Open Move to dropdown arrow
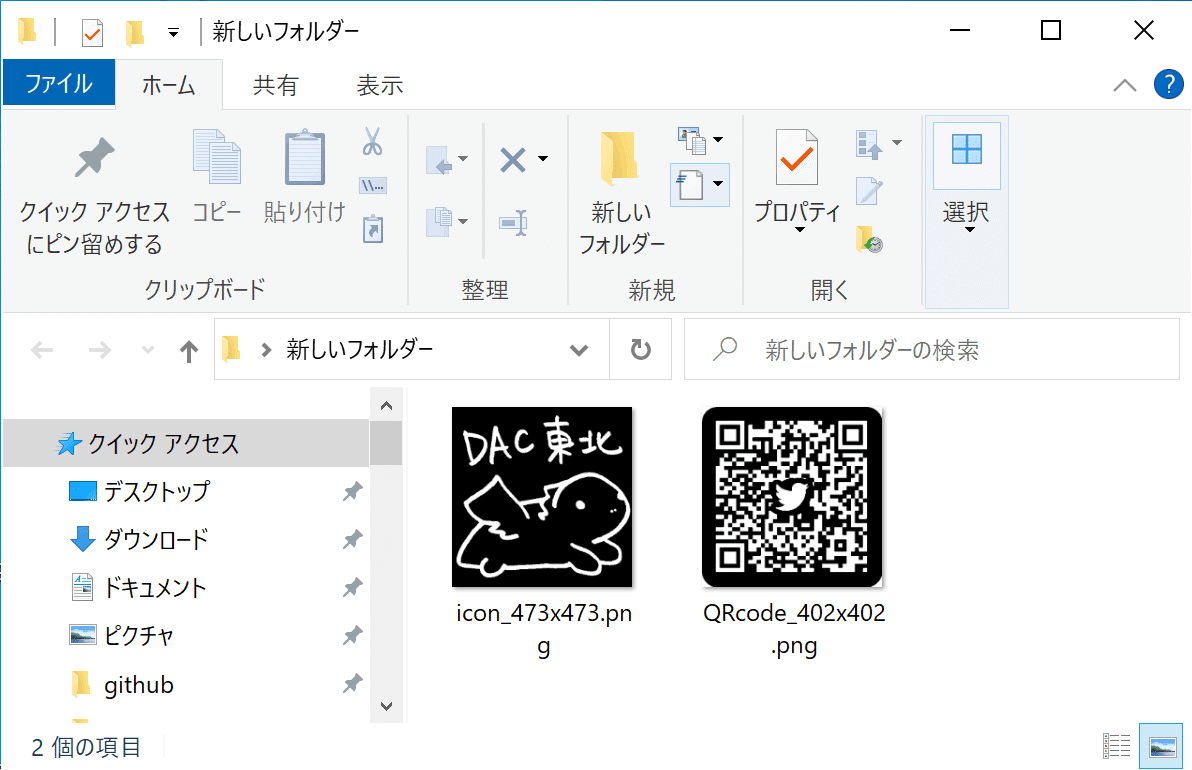1192x770 pixels. click(463, 159)
